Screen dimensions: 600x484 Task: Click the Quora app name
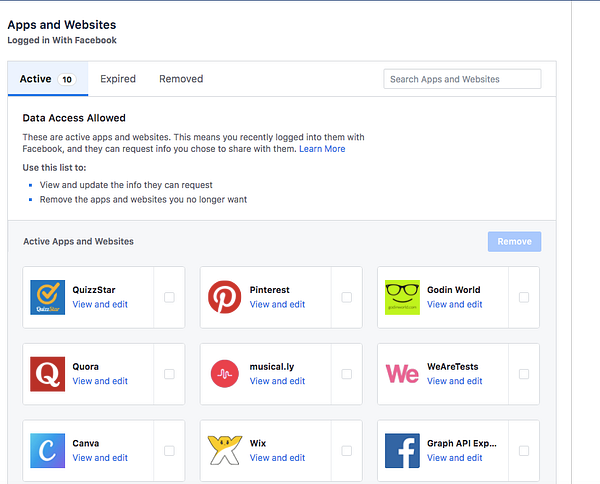click(85, 367)
